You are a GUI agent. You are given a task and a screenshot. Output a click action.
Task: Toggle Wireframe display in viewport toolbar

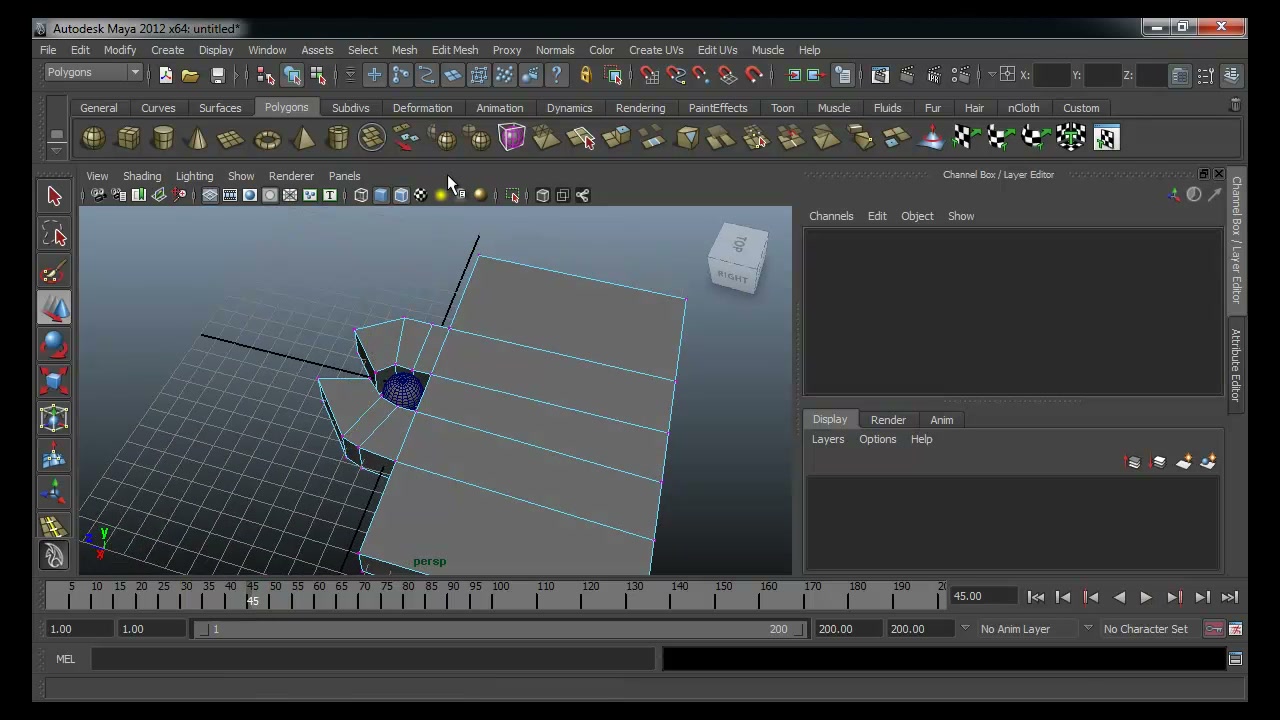tap(361, 196)
